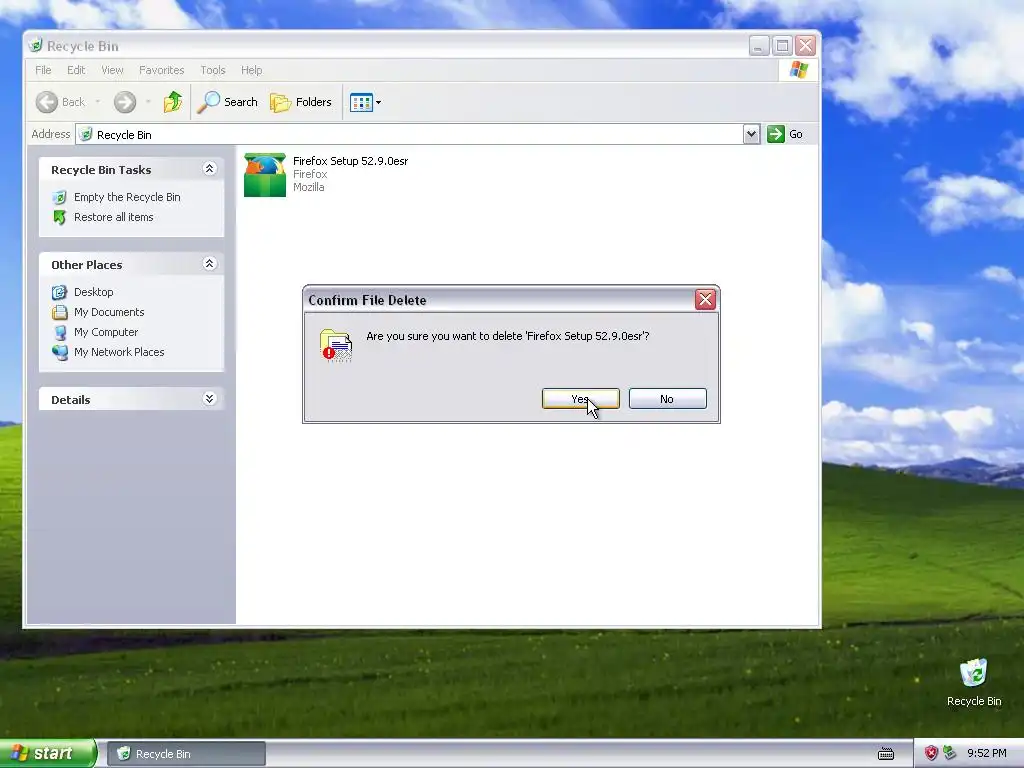
Task: Click Restore all items link
Action: pyautogui.click(x=114, y=217)
